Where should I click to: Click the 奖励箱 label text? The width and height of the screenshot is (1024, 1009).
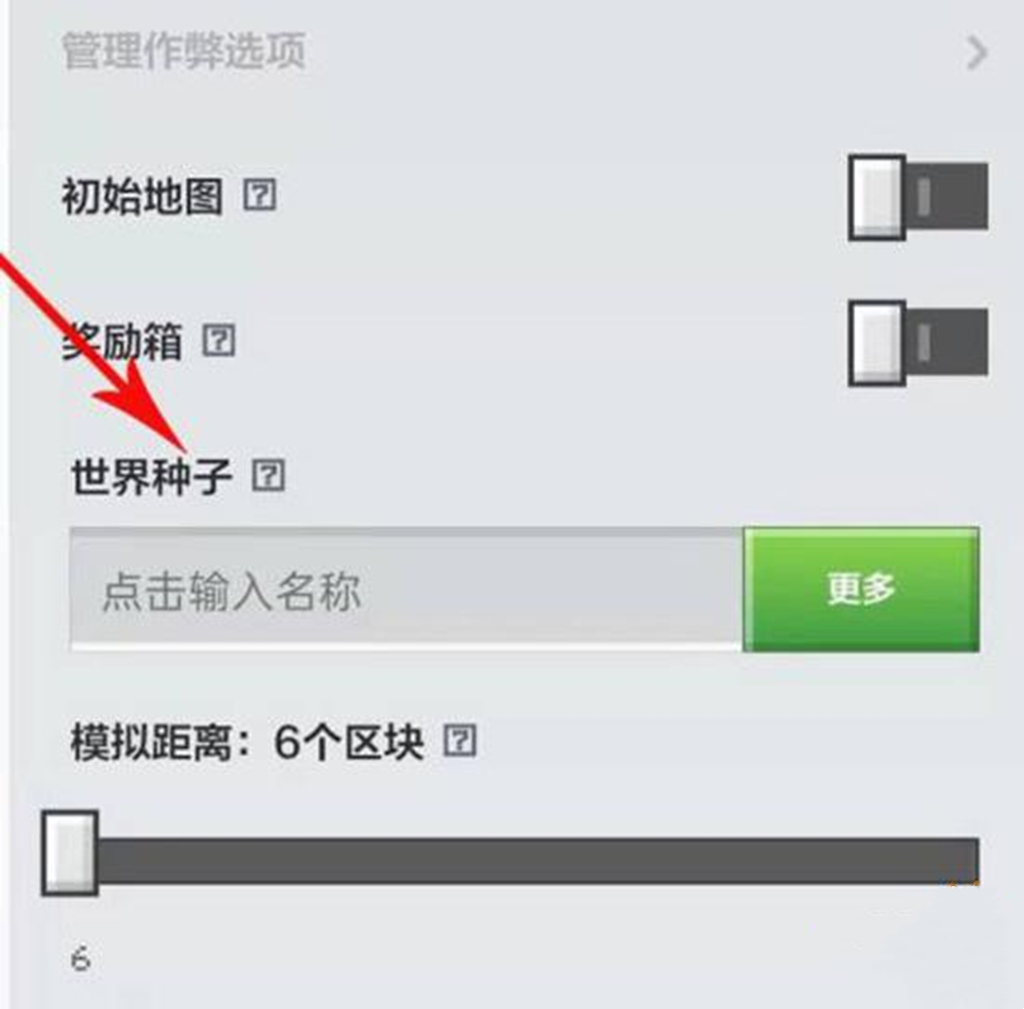(122, 342)
